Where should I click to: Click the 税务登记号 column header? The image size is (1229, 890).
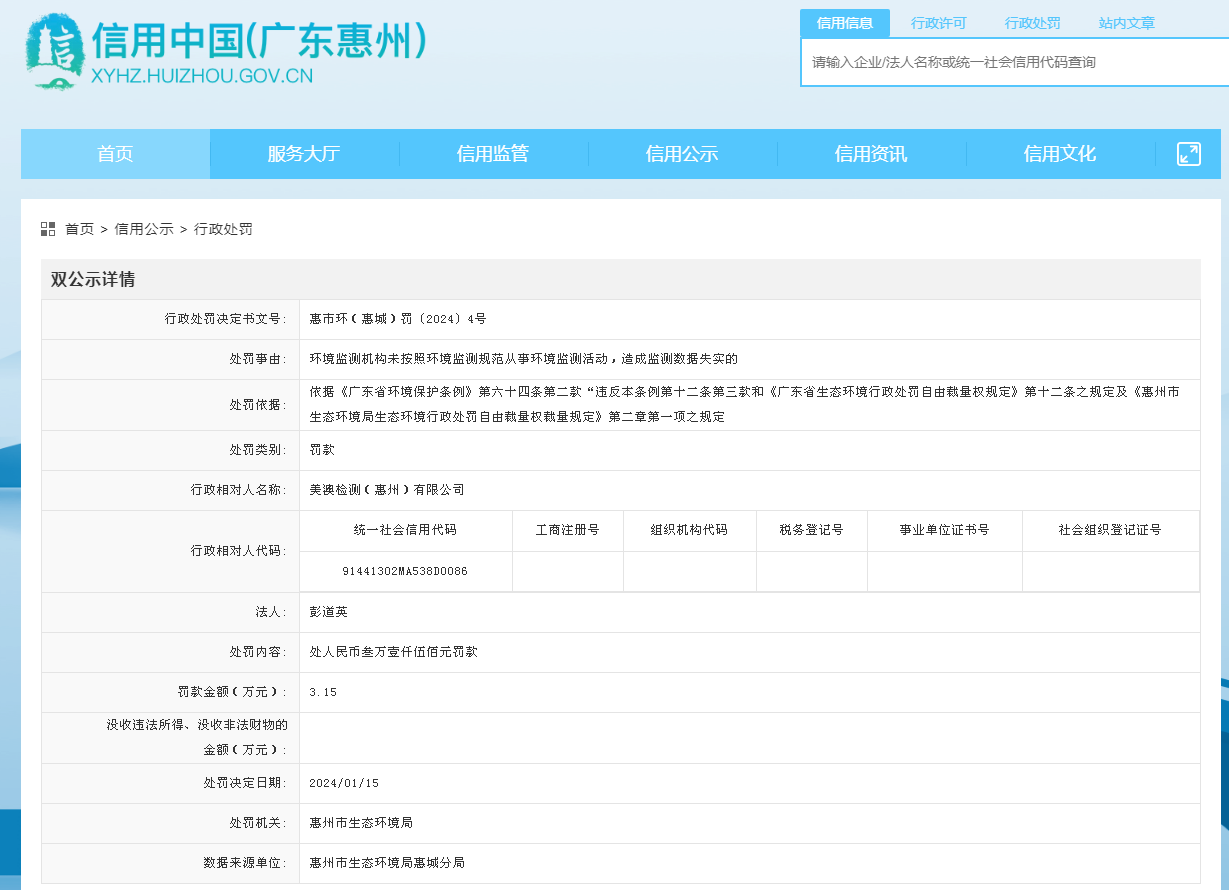point(811,530)
